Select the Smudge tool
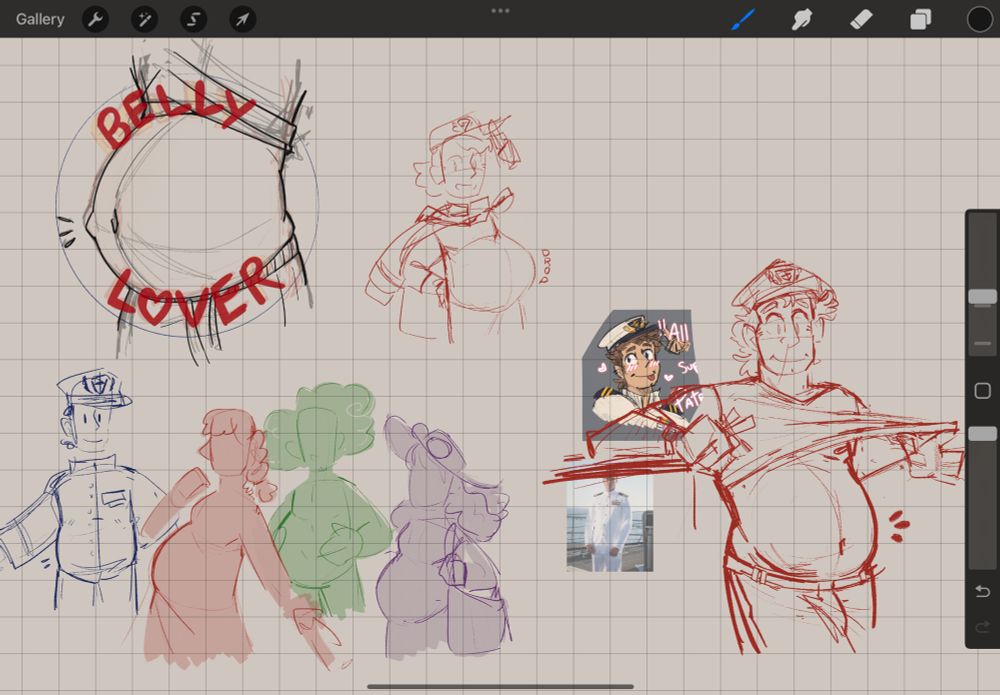1000x695 pixels. tap(802, 19)
